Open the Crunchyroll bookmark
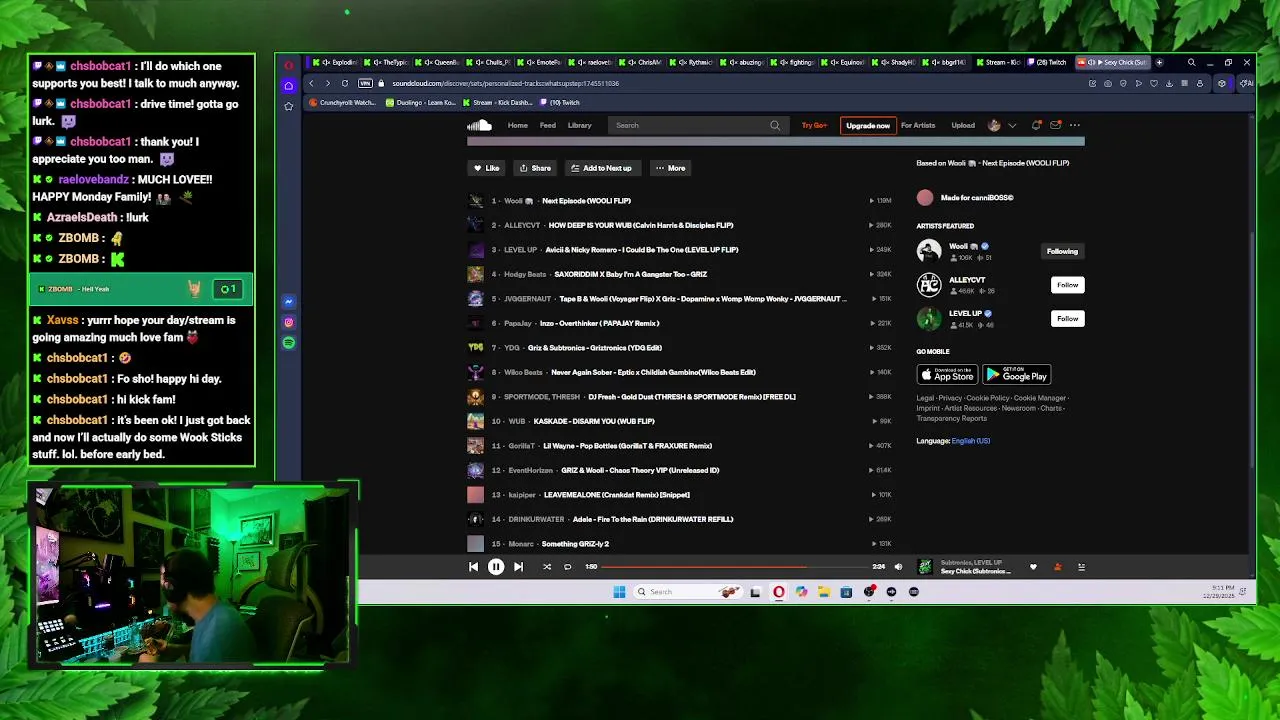Viewport: 1280px width, 720px height. pos(343,102)
